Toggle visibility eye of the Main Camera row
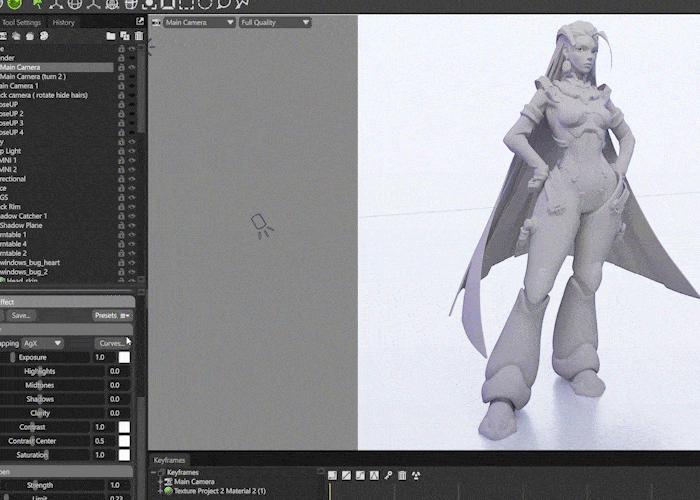Image resolution: width=700 pixels, height=500 pixels. [x=132, y=67]
